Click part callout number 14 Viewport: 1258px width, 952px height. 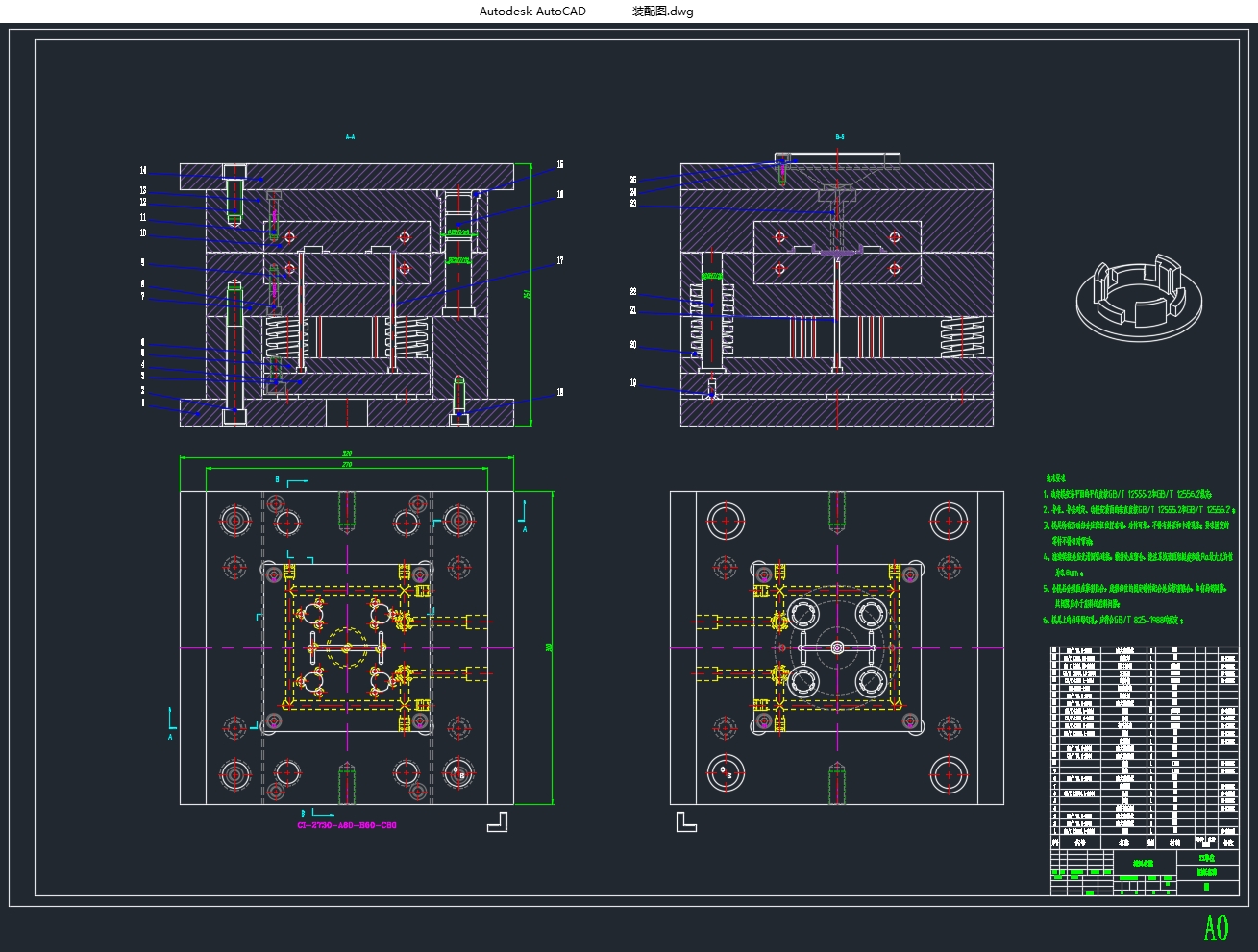click(143, 171)
